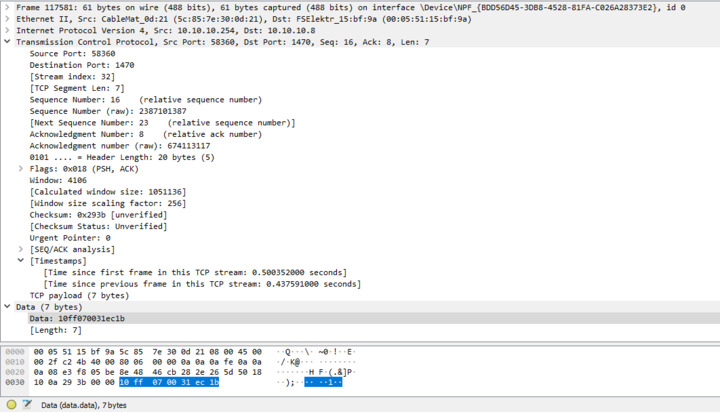Select the TCP payload (7 bytes) row

click(79, 295)
